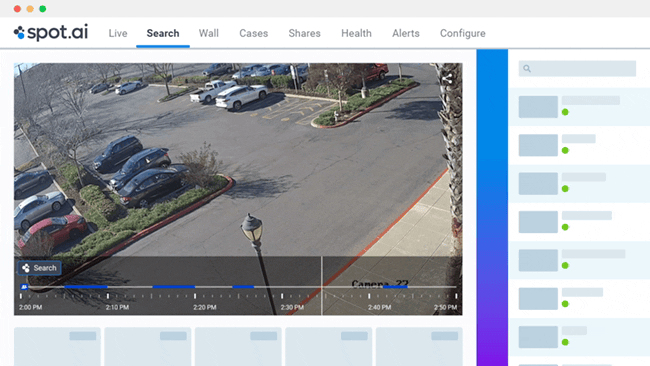Open the Alerts tab
The height and width of the screenshot is (366, 650).
[x=406, y=33]
